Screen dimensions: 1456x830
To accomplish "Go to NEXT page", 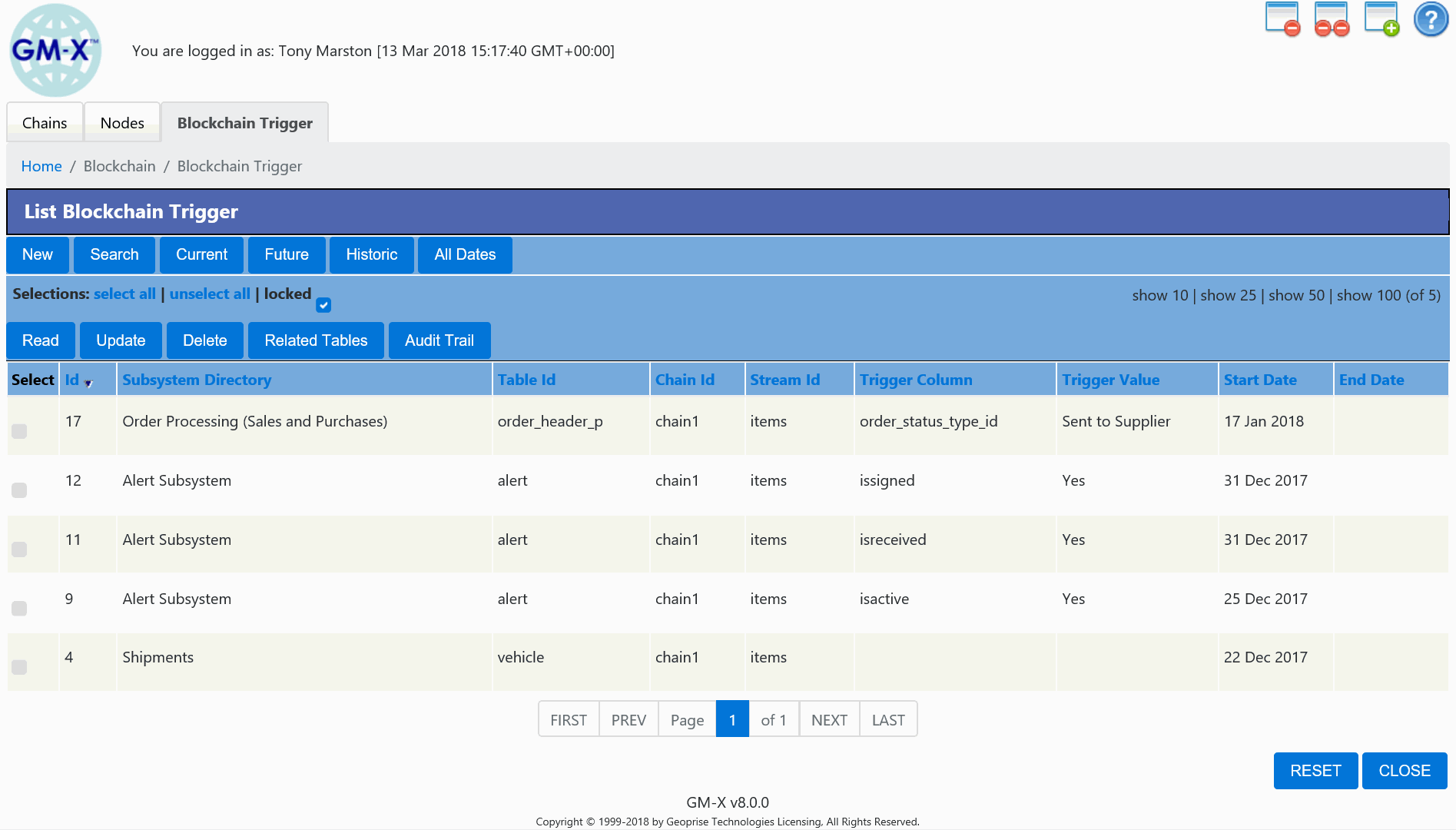I will (829, 720).
